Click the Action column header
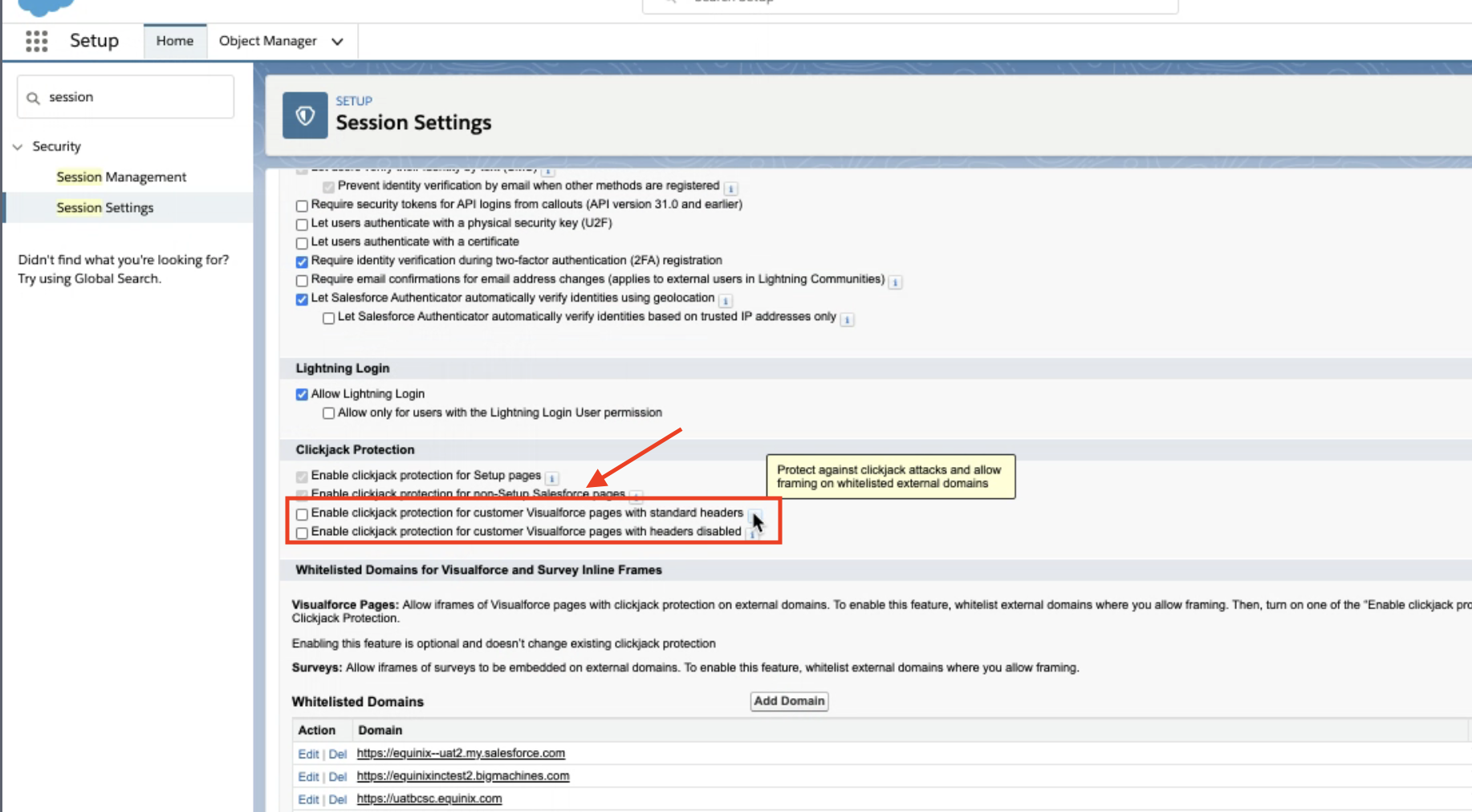The image size is (1472, 812). click(317, 730)
